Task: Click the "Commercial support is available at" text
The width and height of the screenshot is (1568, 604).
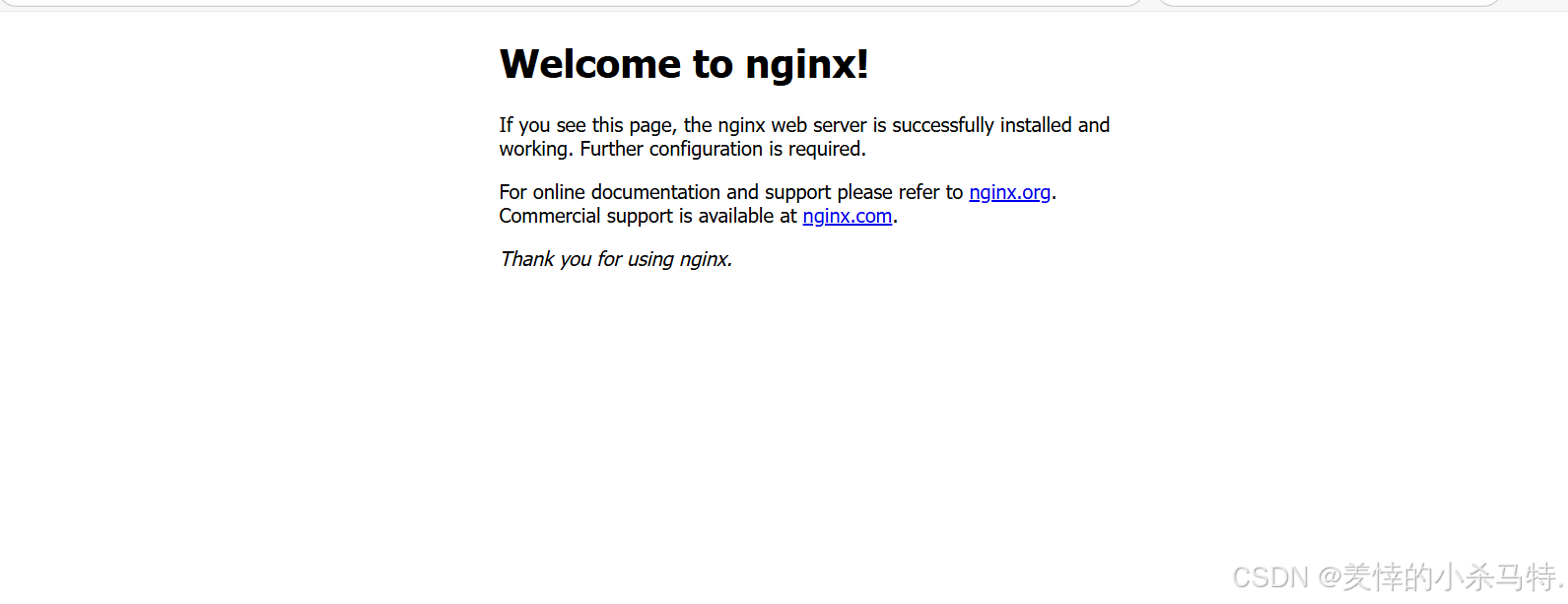Action: click(x=648, y=216)
